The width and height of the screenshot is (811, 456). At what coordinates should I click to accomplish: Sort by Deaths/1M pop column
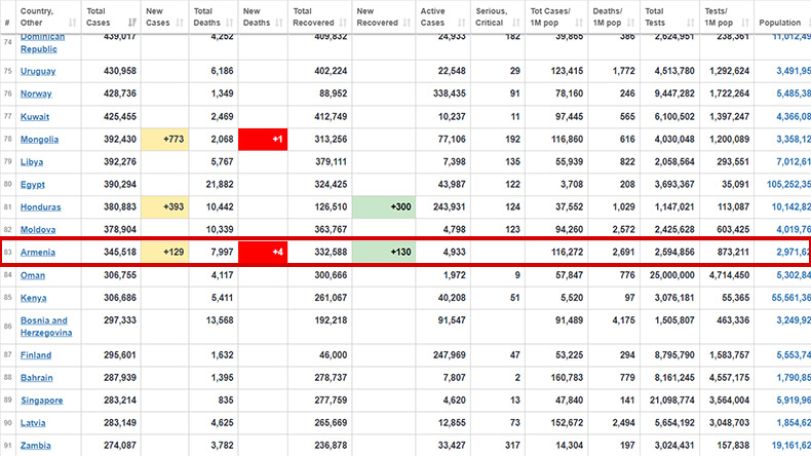(614, 17)
